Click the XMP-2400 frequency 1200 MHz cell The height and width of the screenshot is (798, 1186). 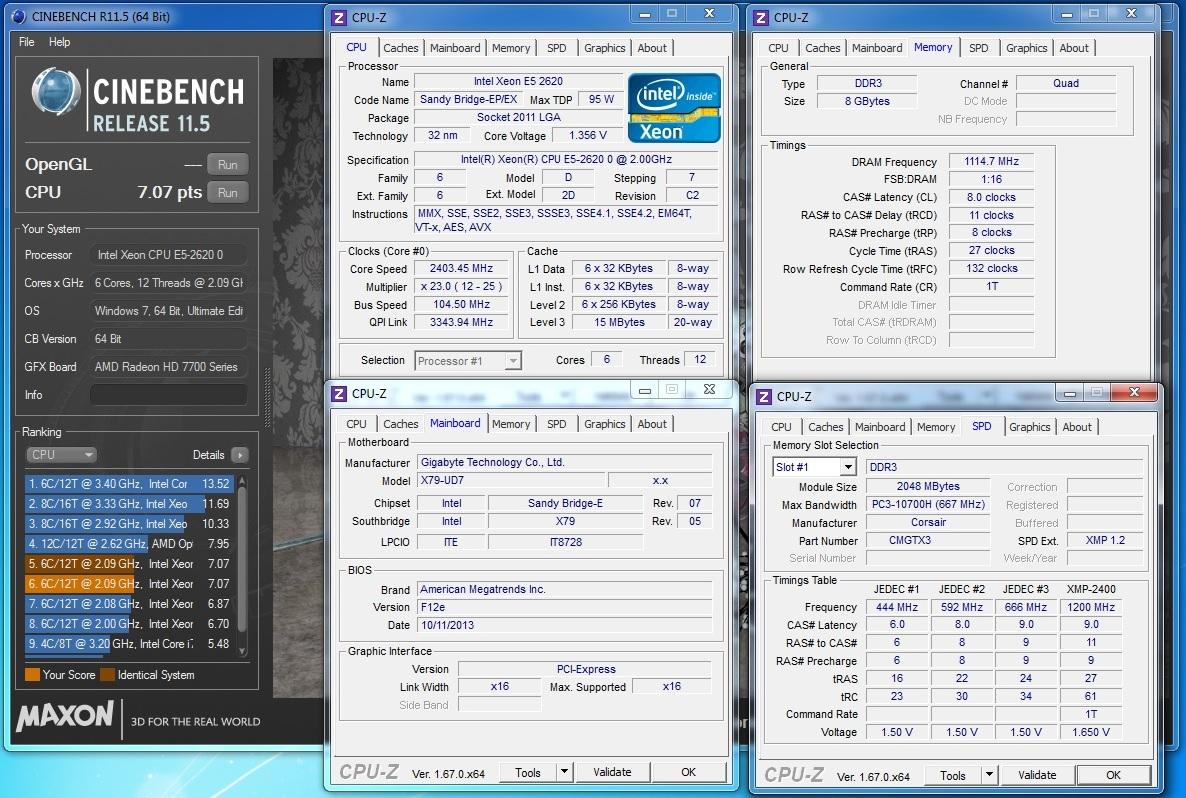pos(1091,607)
